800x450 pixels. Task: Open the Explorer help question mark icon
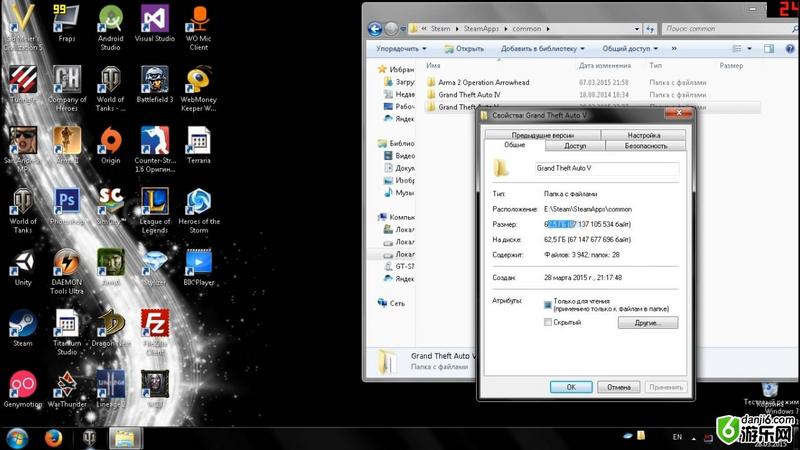coord(790,49)
